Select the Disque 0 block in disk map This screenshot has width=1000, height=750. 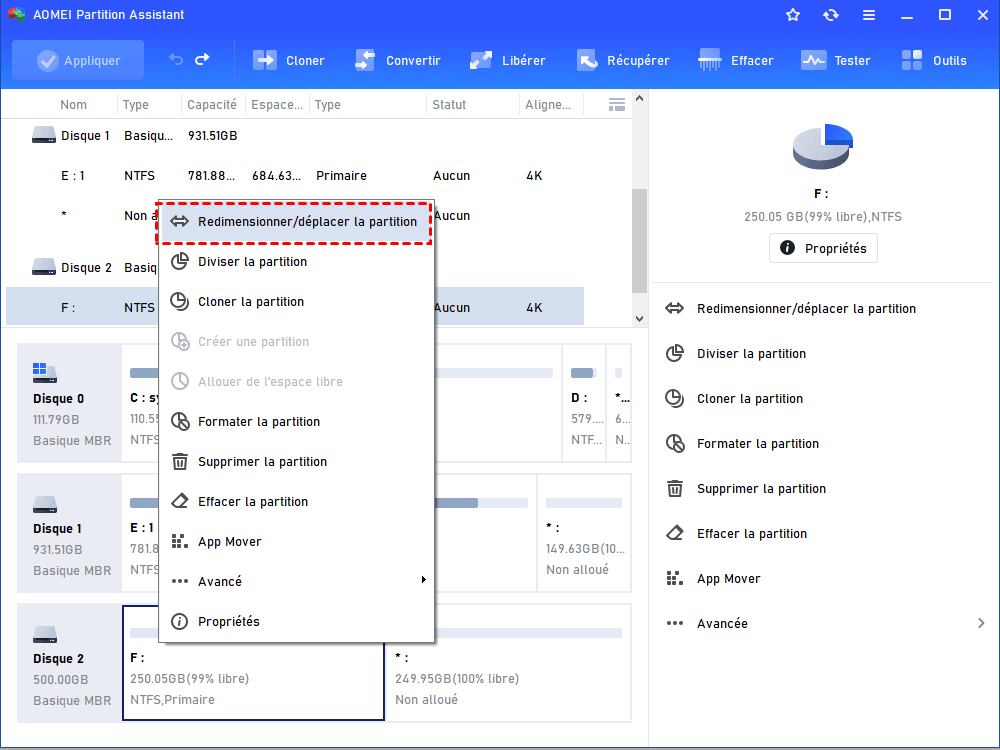pos(70,403)
